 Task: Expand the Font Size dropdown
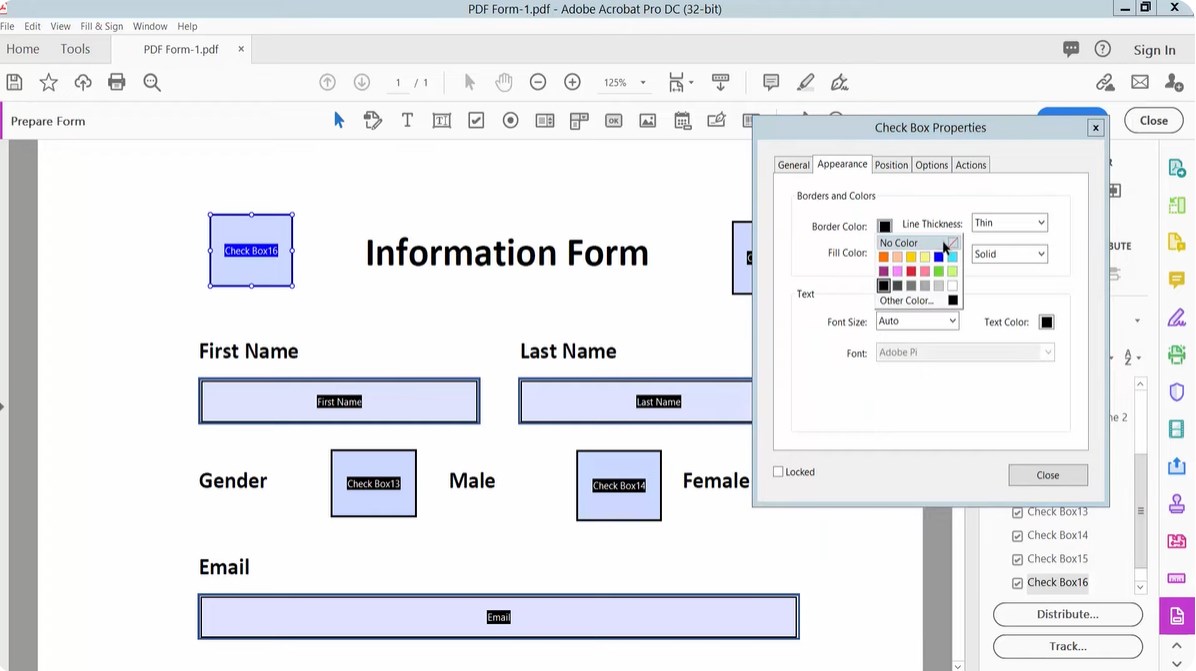[x=917, y=322]
